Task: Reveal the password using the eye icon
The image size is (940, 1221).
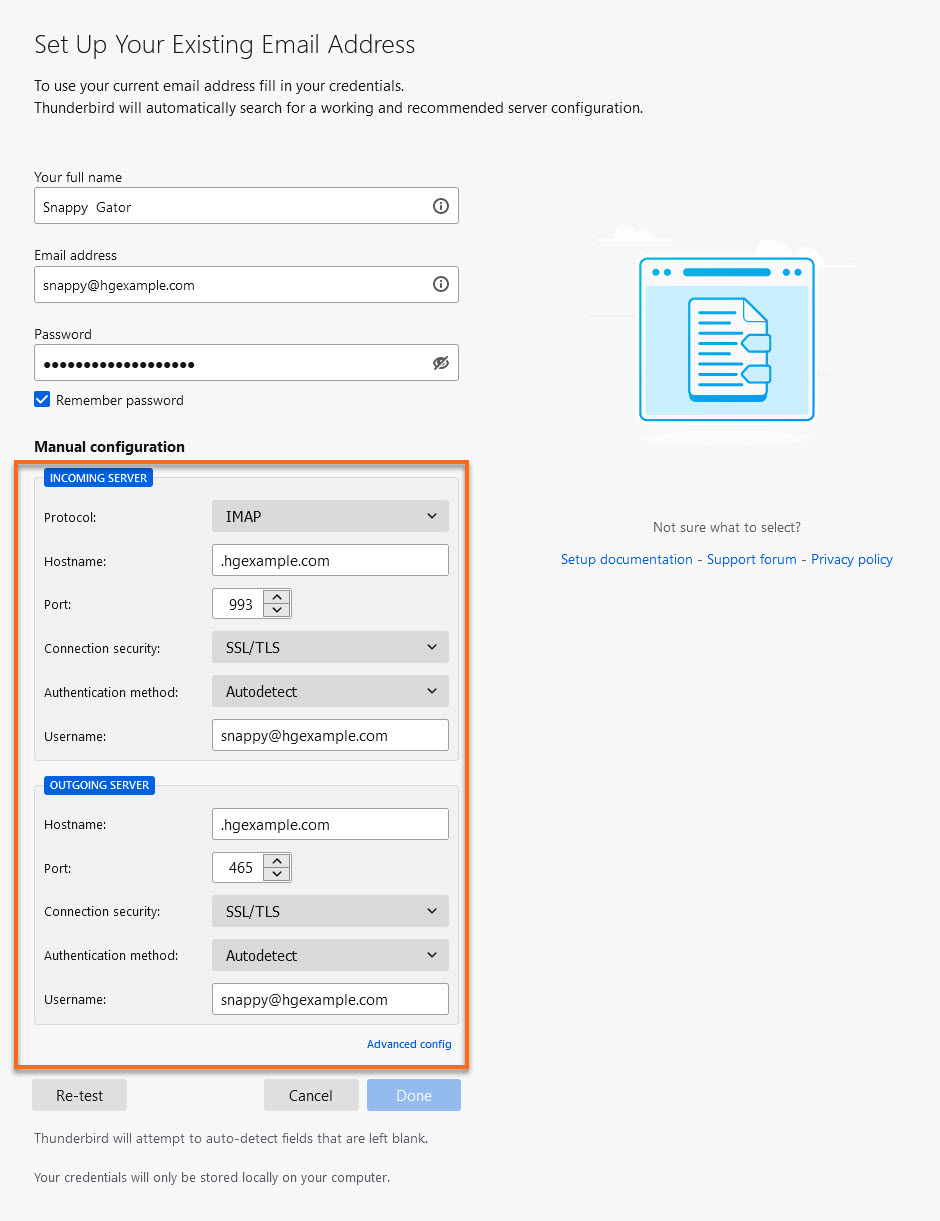Action: pyautogui.click(x=440, y=362)
